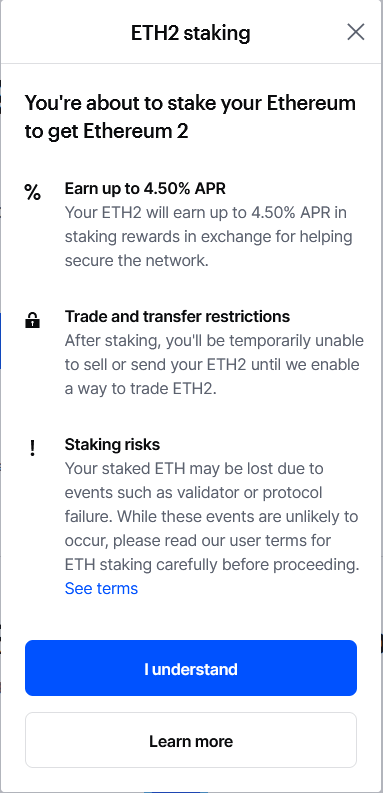Select Trade and transfer restrictions heading
The height and width of the screenshot is (793, 383).
(178, 317)
